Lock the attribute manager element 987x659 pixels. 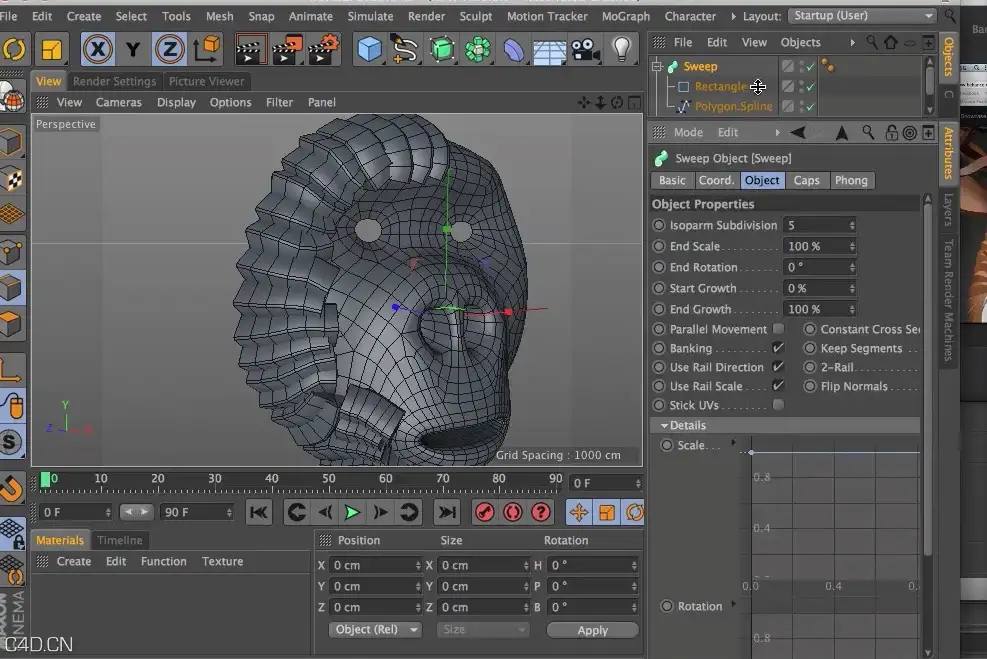[x=891, y=132]
